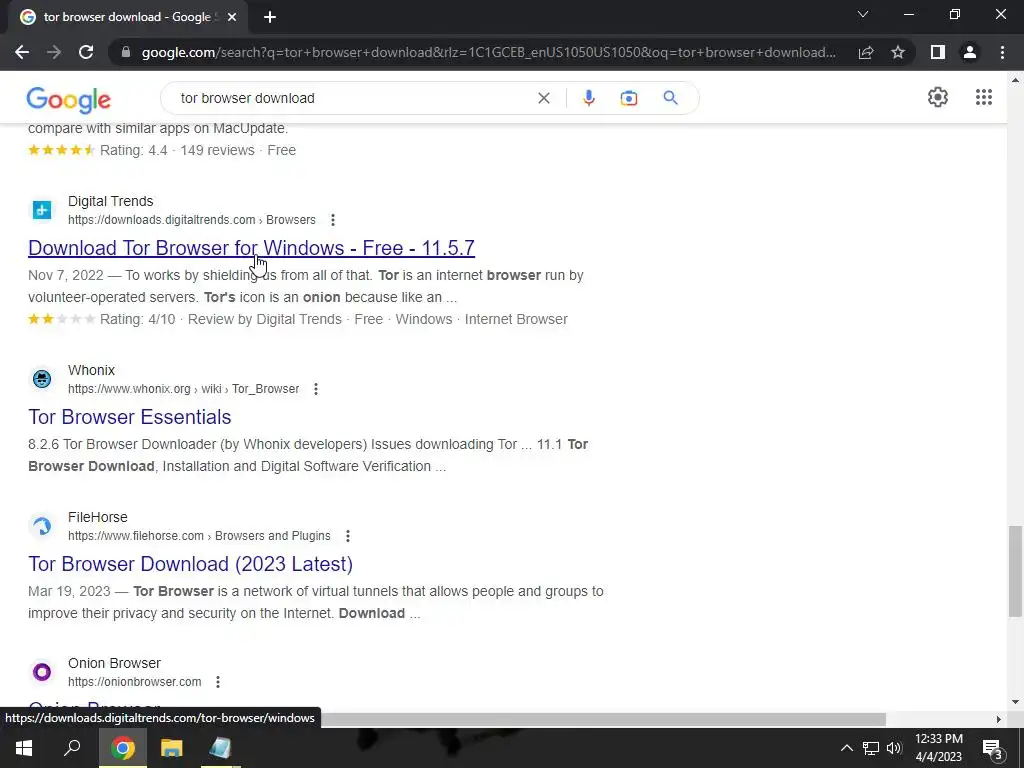Screen dimensions: 1024x768
Task: Open network status tray icon
Action: point(871,748)
